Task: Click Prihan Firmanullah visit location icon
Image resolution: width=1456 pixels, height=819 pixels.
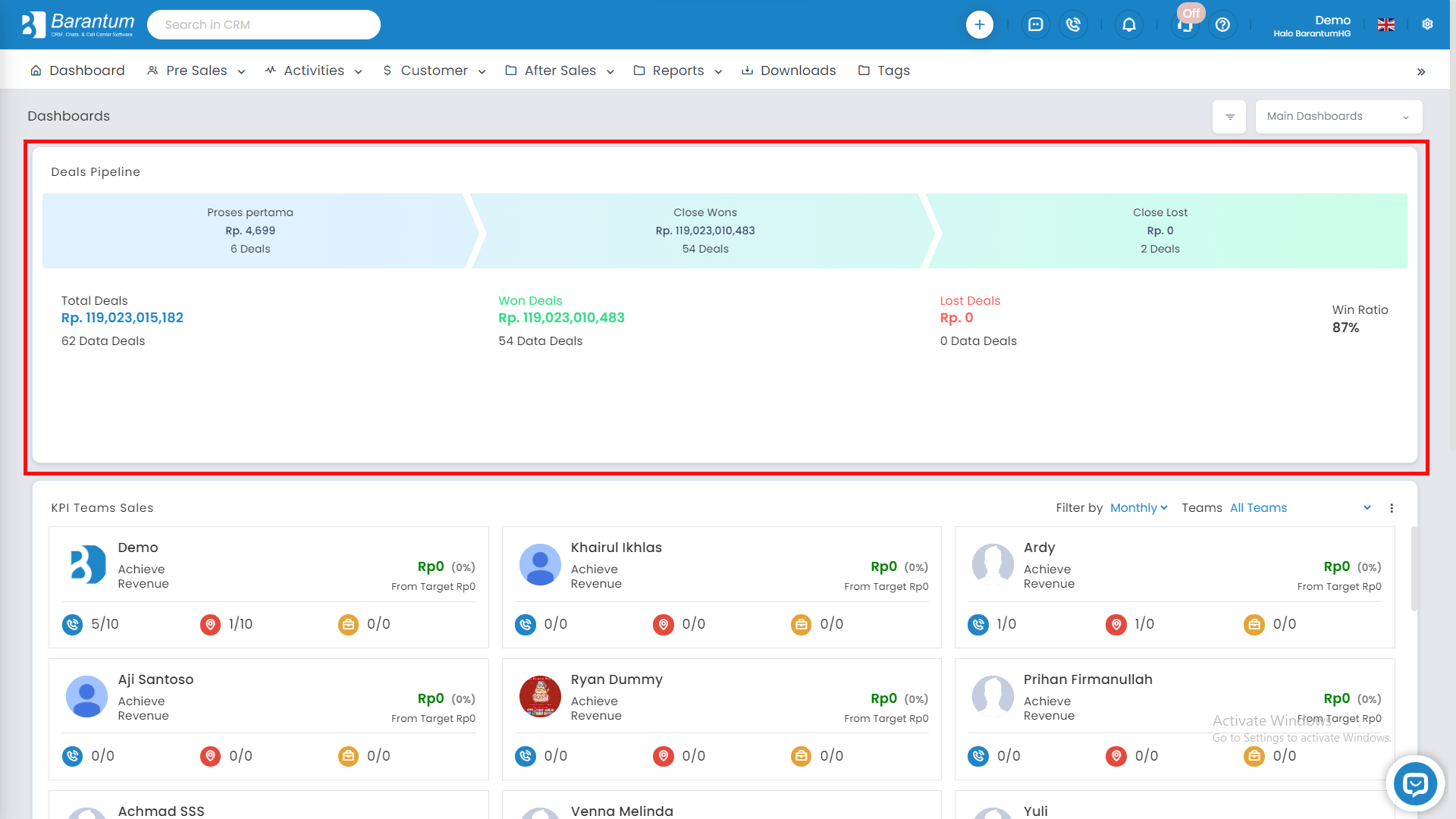Action: click(x=1116, y=756)
